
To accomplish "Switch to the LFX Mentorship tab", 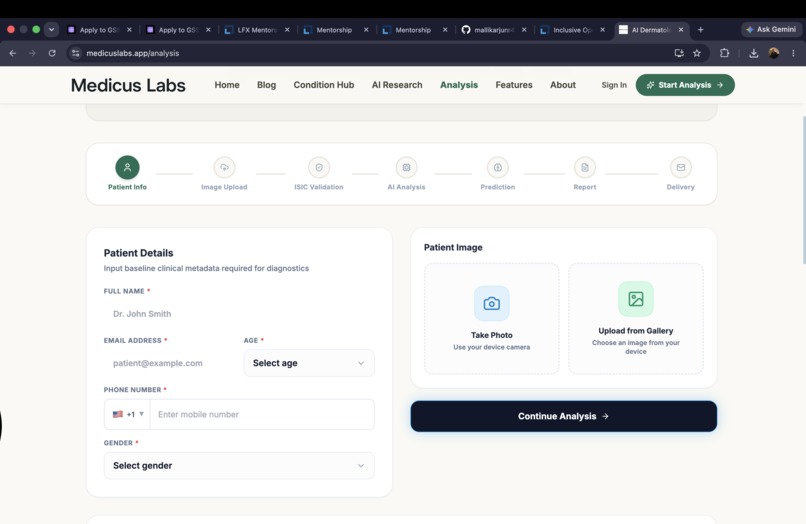I will tap(257, 30).
